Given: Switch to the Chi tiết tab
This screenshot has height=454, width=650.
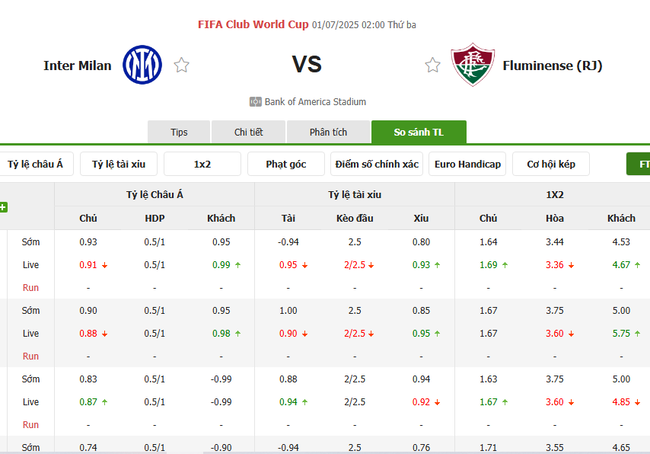Looking at the screenshot, I should click(x=248, y=132).
